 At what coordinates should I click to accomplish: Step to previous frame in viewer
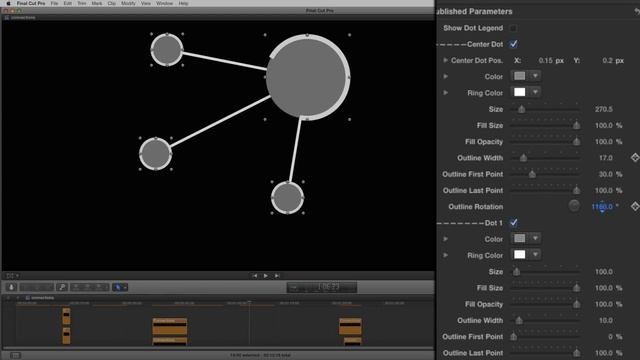pos(255,276)
